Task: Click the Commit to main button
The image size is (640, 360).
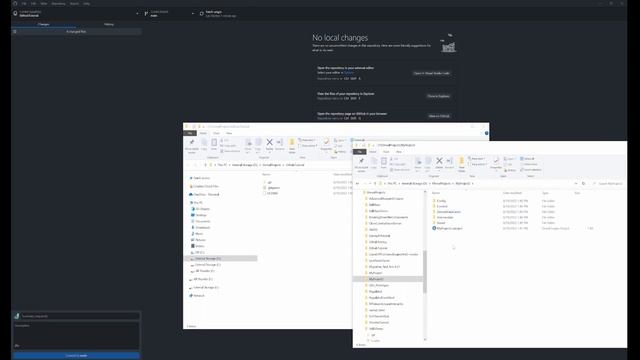Action: click(x=76, y=356)
